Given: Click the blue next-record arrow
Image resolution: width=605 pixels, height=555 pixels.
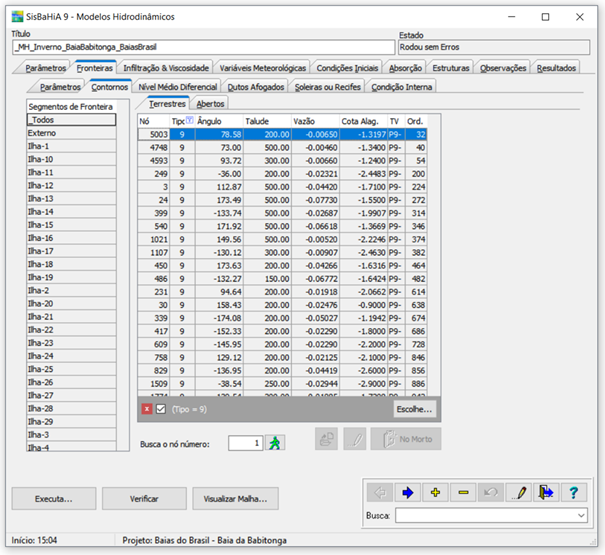Looking at the screenshot, I should [x=407, y=492].
